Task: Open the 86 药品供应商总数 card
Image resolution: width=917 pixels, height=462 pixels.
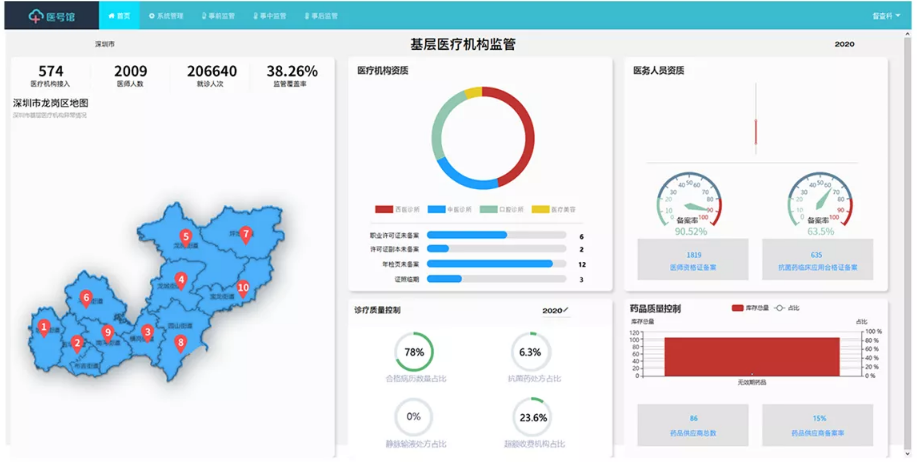Action: coord(693,425)
